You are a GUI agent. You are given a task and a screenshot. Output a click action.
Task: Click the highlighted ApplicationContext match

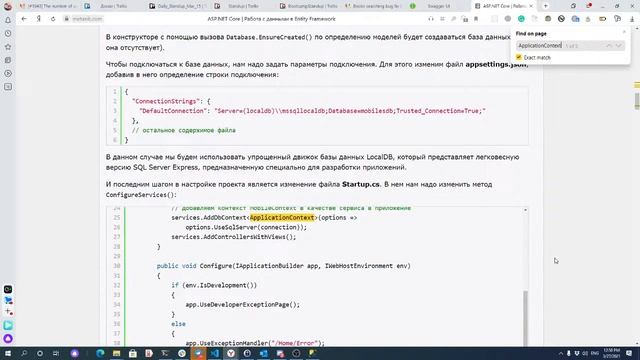[282, 218]
